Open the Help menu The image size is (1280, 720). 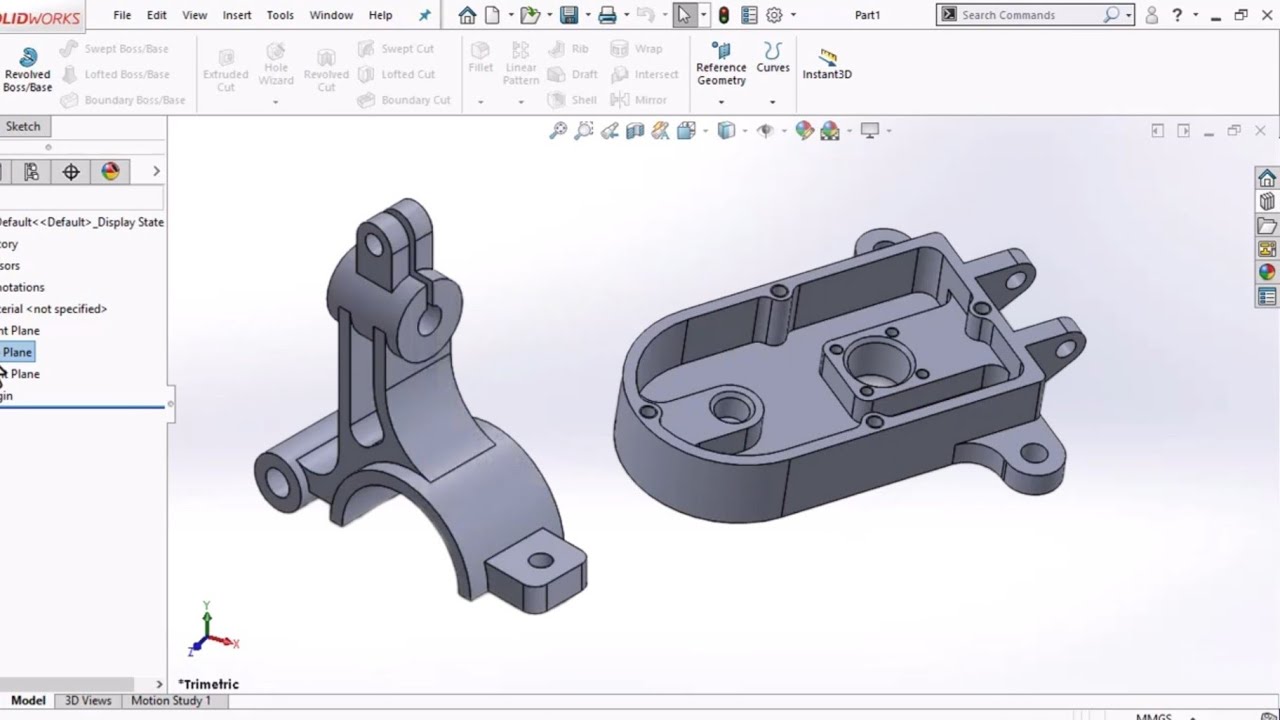click(380, 15)
